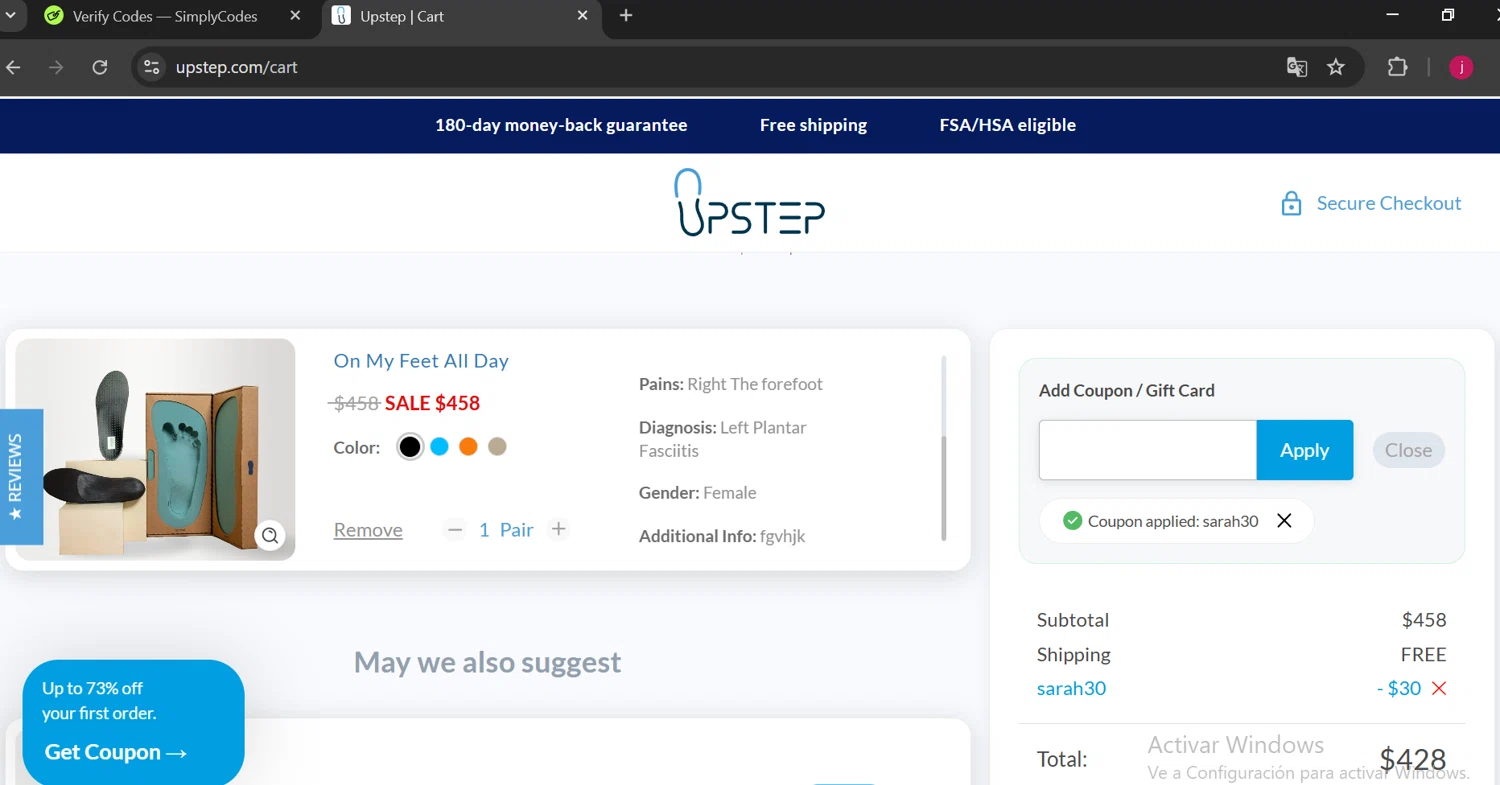Open the browser extensions puzzle icon
This screenshot has width=1500, height=785.
[1397, 67]
